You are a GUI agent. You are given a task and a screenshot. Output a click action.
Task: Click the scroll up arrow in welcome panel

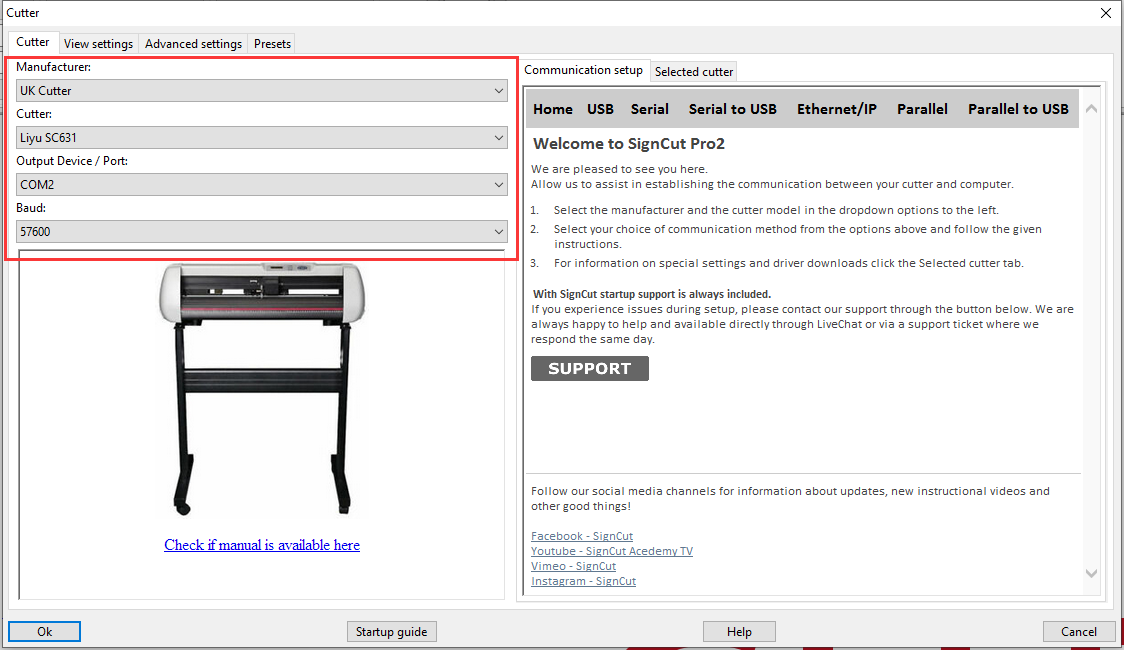tap(1092, 109)
